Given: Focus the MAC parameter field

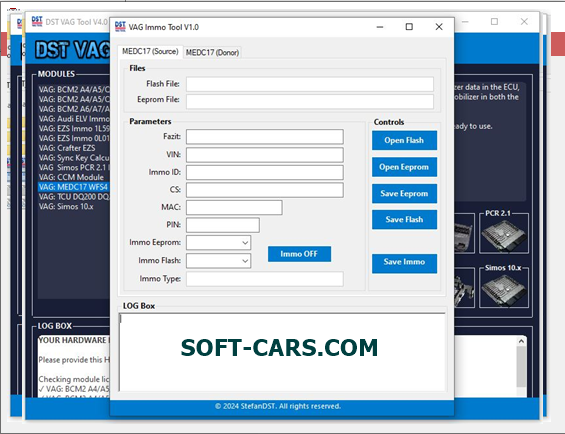Looking at the screenshot, I should point(234,208).
